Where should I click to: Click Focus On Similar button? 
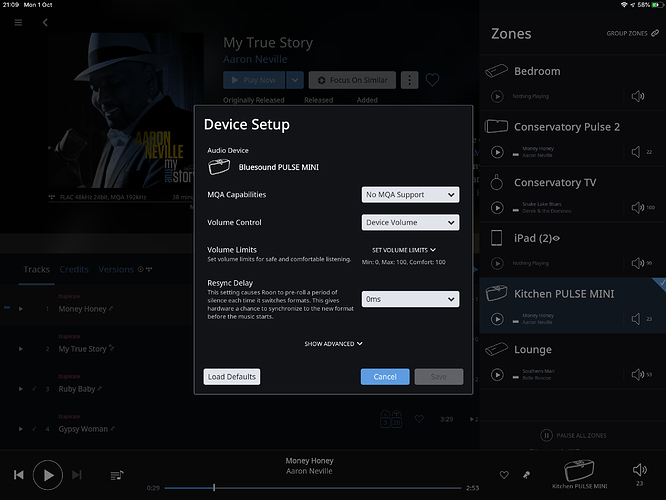pyautogui.click(x=352, y=80)
